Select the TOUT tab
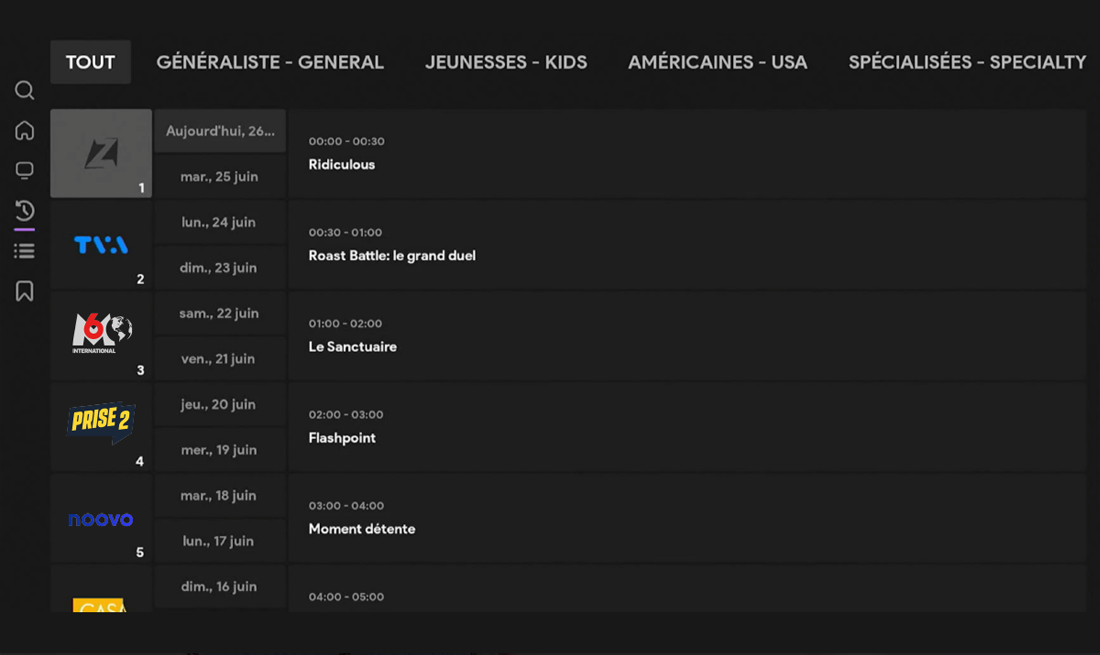 click(x=90, y=62)
